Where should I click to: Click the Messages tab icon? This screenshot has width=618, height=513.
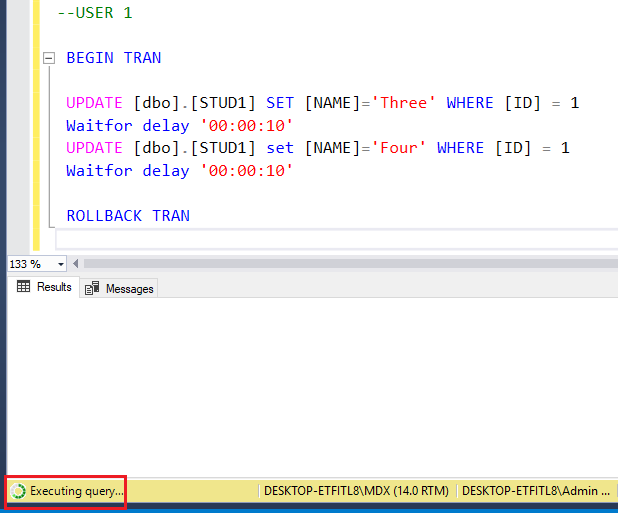(92, 288)
